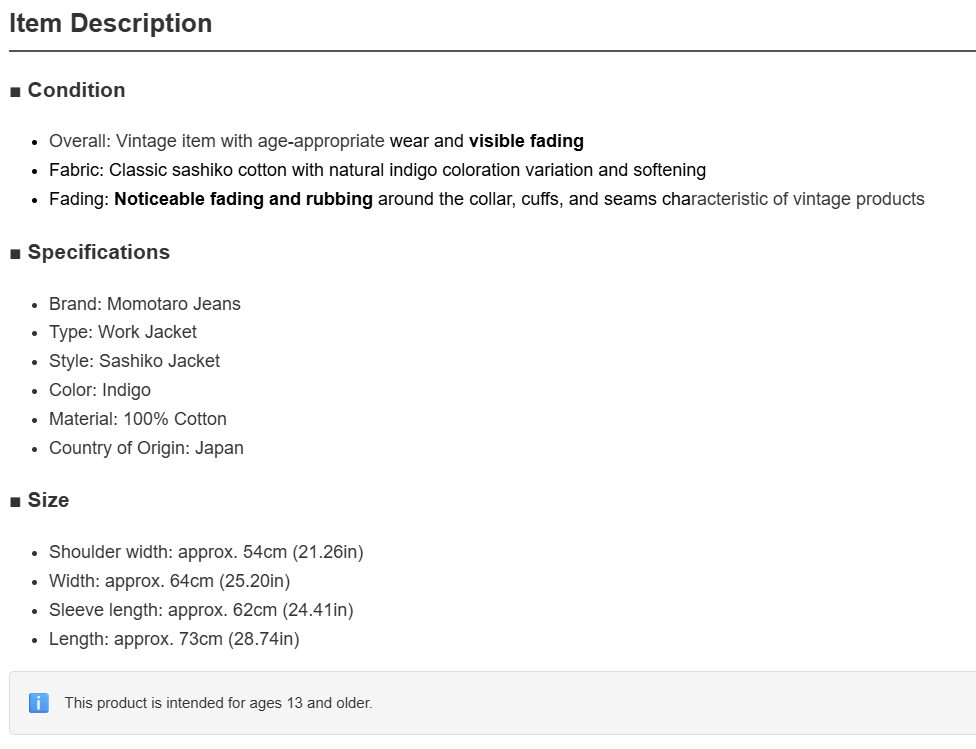Click the Length approx. 73cm line

[x=174, y=639]
